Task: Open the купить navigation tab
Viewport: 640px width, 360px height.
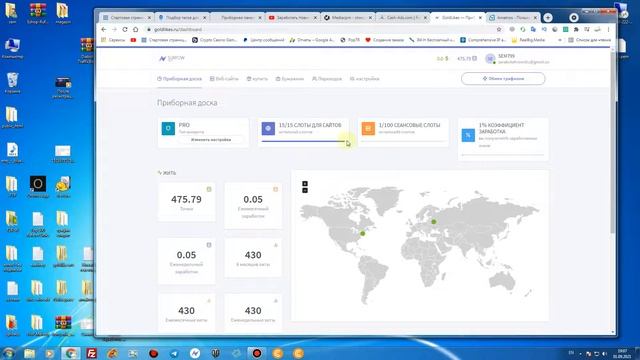Action: tap(257, 79)
